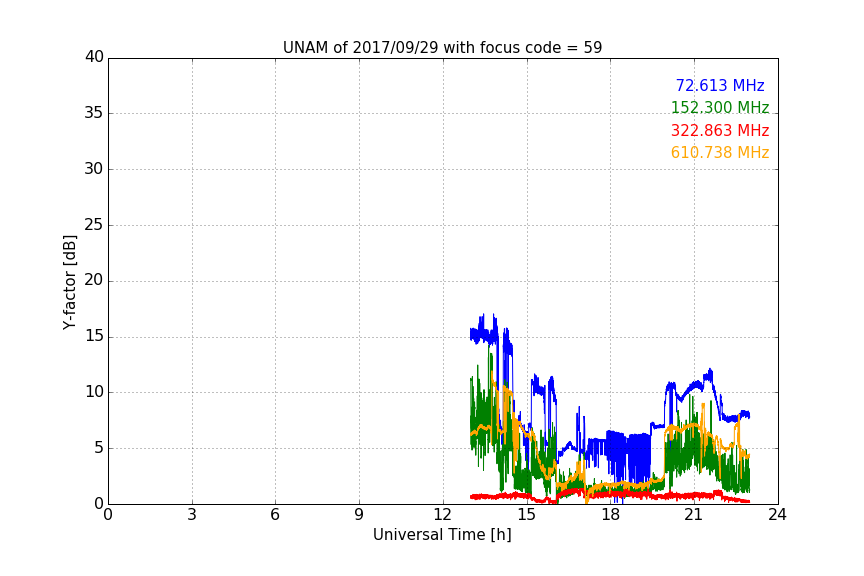The width and height of the screenshot is (864, 576).
Task: Click the y-axis tick label 15
Action: pos(94,336)
